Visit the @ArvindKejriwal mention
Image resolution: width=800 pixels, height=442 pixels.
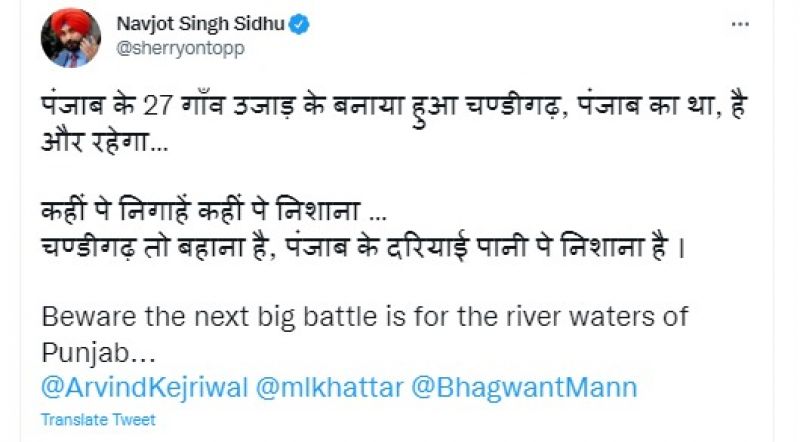pos(143,387)
